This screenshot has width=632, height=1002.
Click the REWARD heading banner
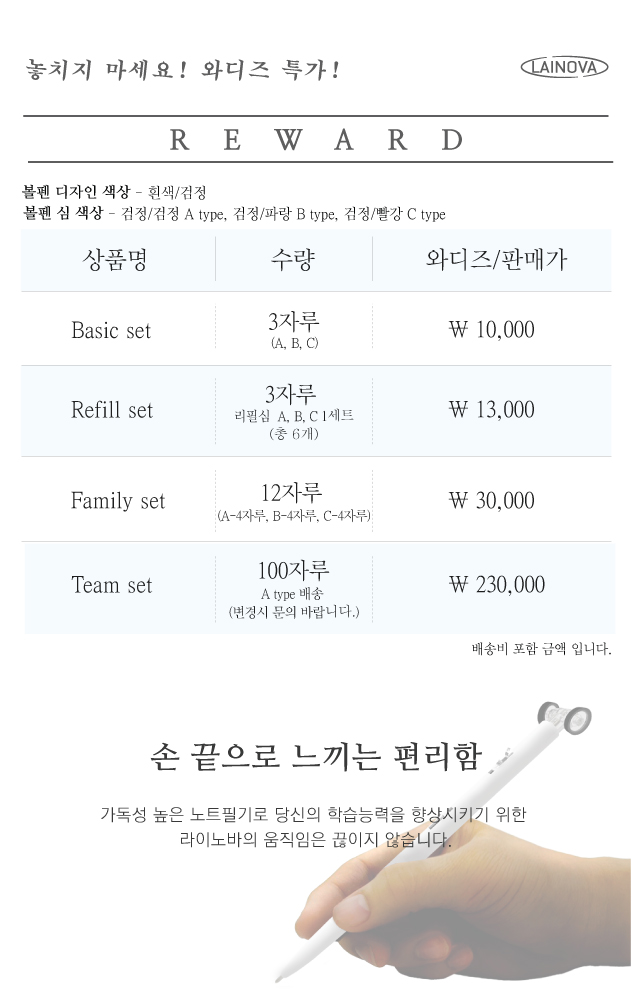pyautogui.click(x=317, y=139)
